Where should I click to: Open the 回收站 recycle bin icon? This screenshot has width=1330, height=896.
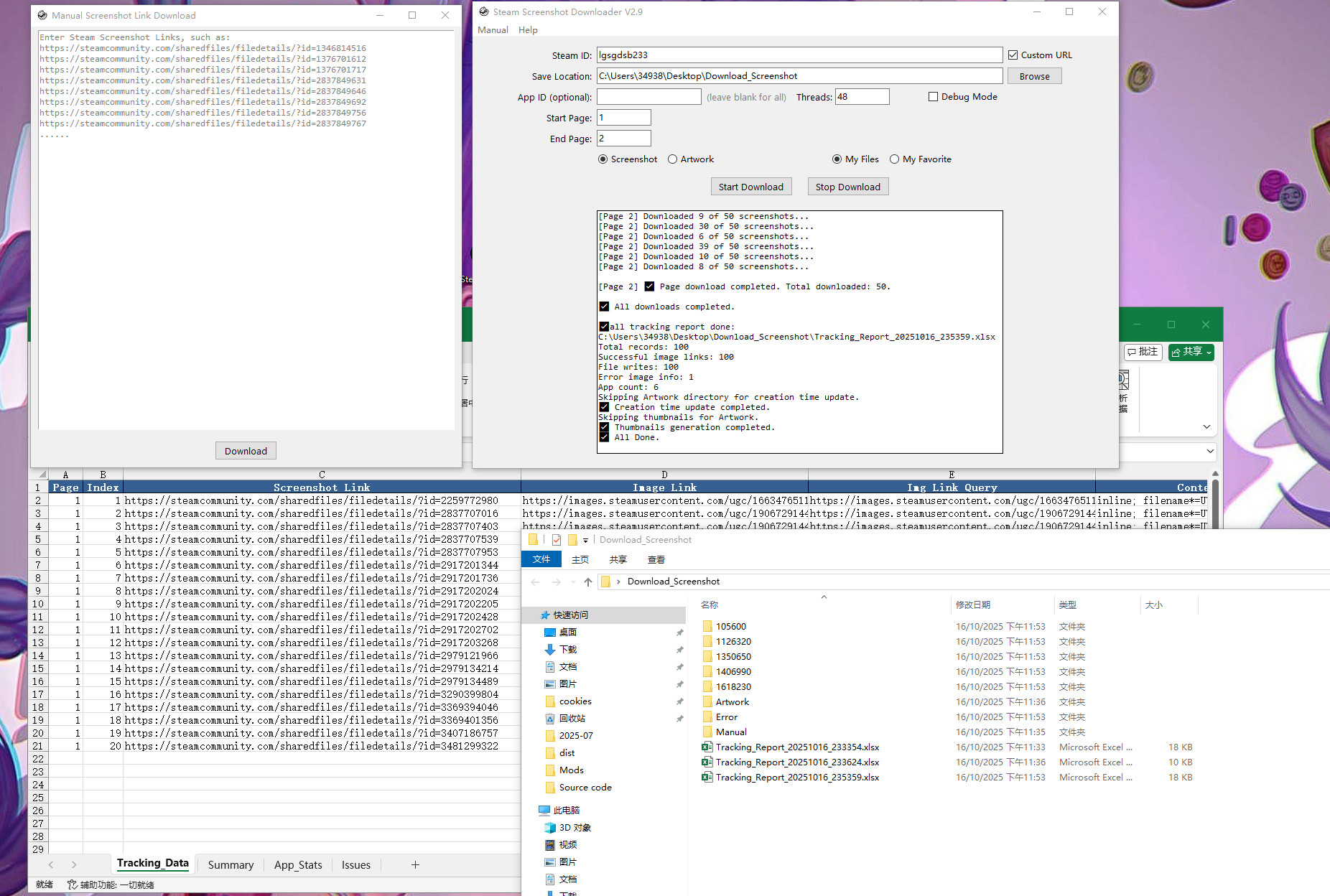pyautogui.click(x=550, y=718)
